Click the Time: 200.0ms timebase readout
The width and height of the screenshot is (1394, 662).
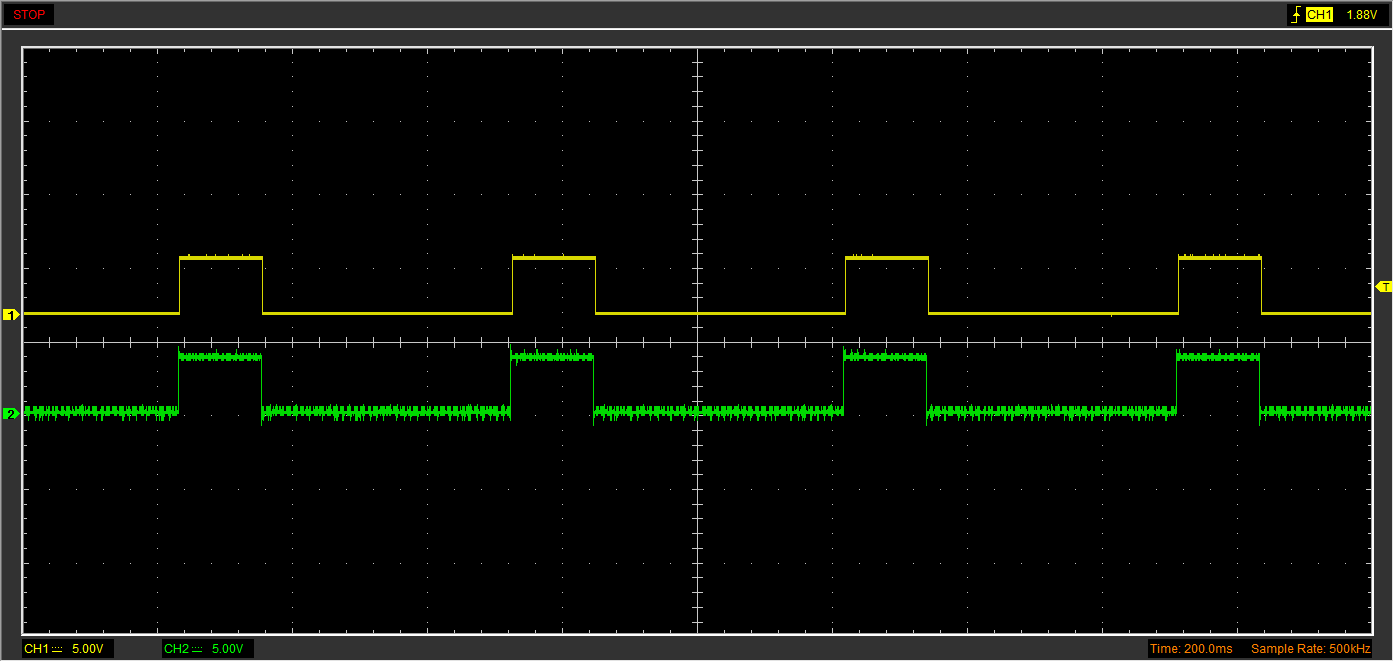coord(1191,650)
